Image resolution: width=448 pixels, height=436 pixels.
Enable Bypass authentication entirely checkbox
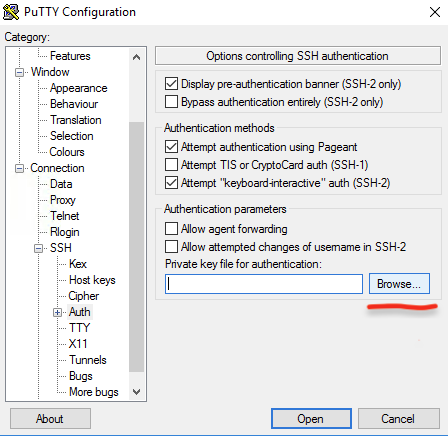(x=171, y=102)
